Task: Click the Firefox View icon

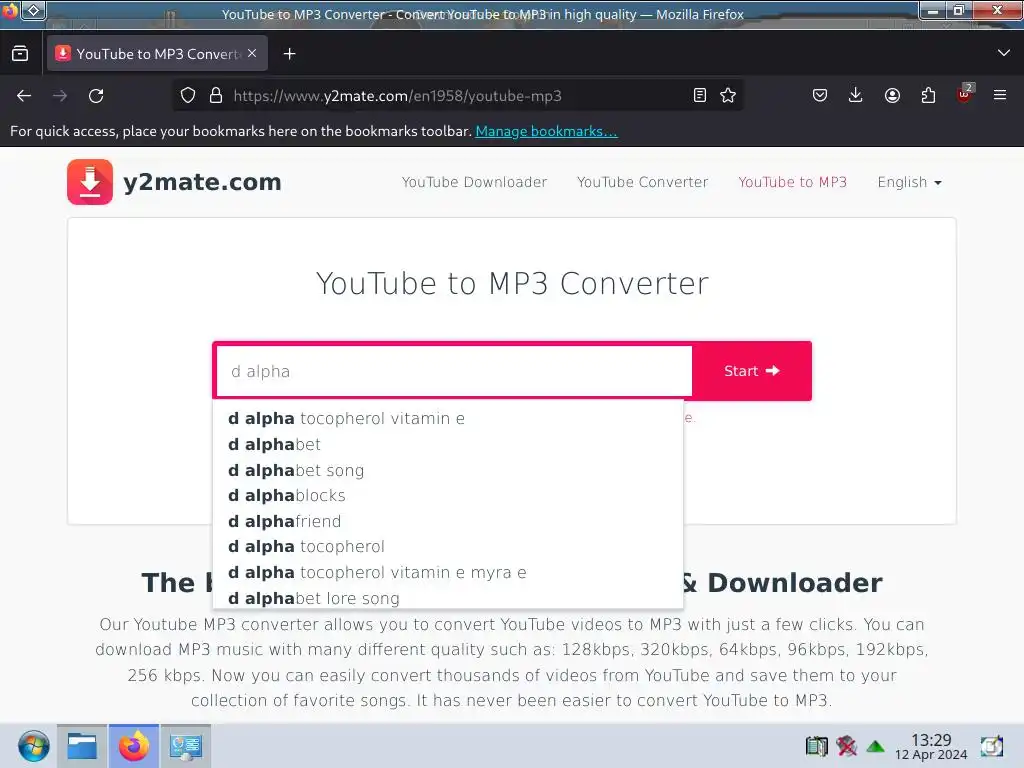Action: point(20,54)
